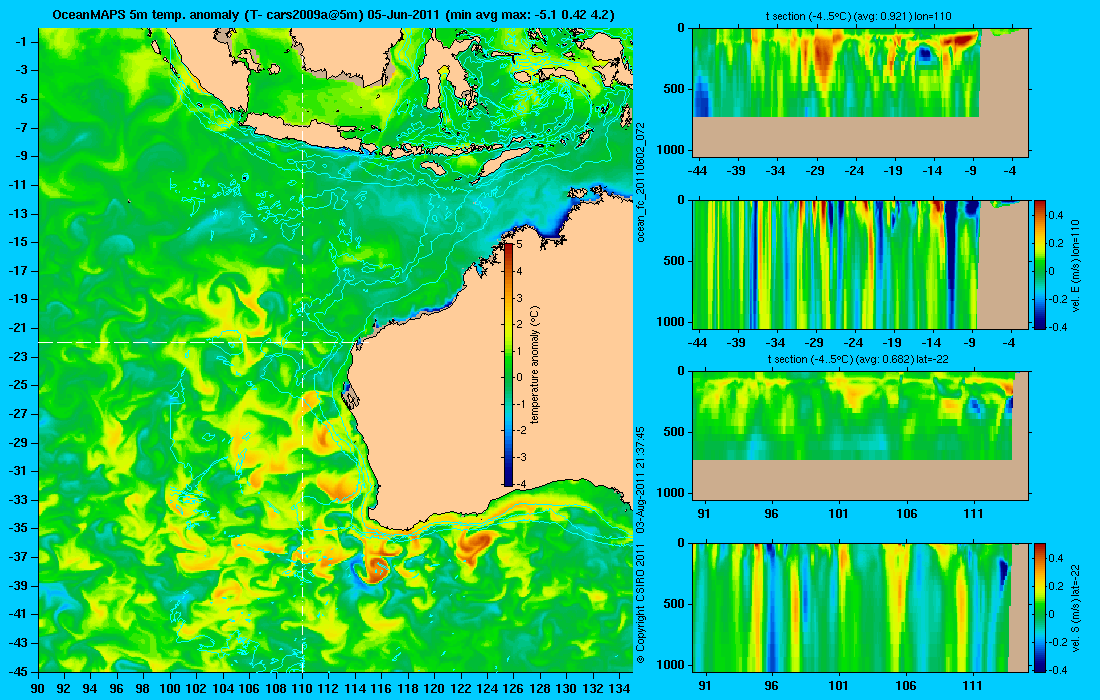Click the 't section lat=-22' panel title
Viewport: 1100px width, 700px height.
coord(858,359)
